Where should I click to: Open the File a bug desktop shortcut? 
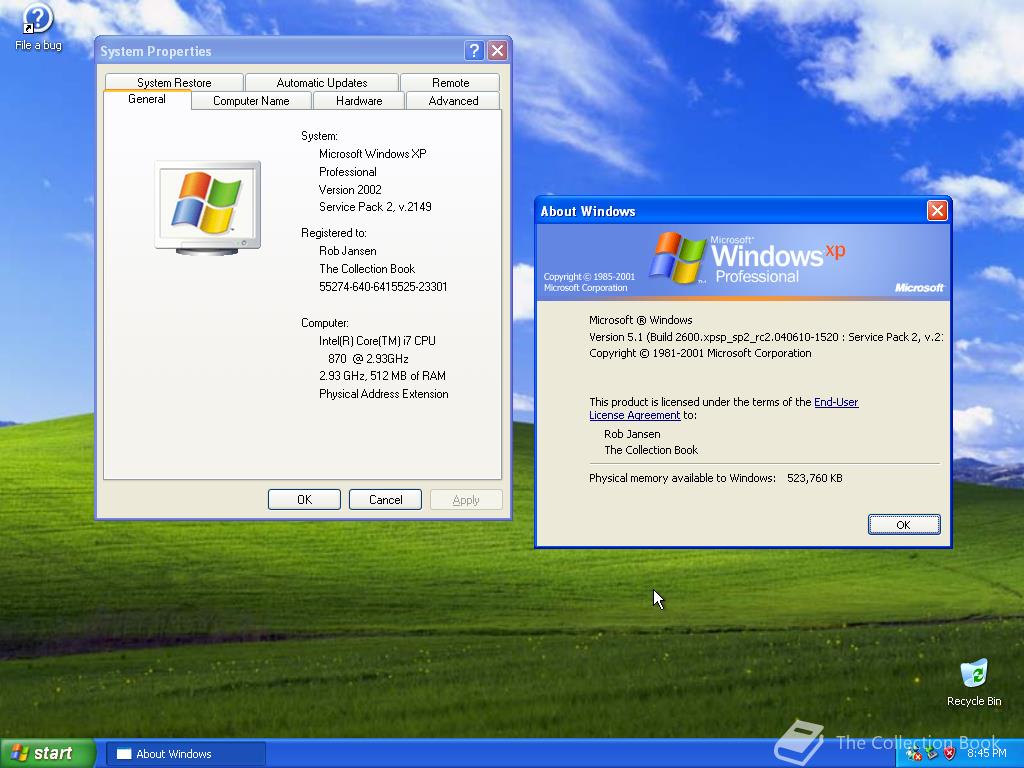click(x=38, y=26)
